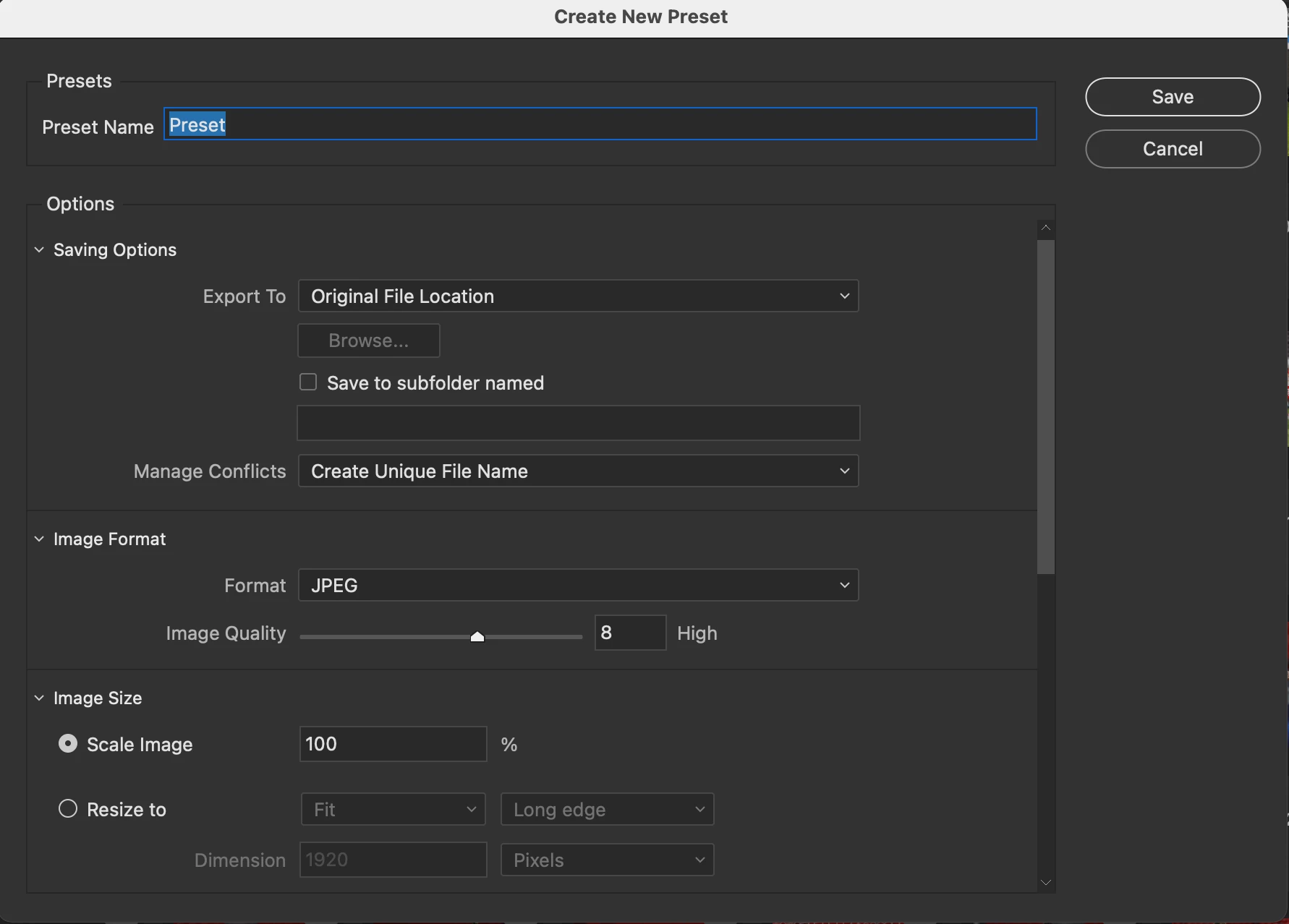Click the subfolder name text field
The width and height of the screenshot is (1289, 924).
579,423
